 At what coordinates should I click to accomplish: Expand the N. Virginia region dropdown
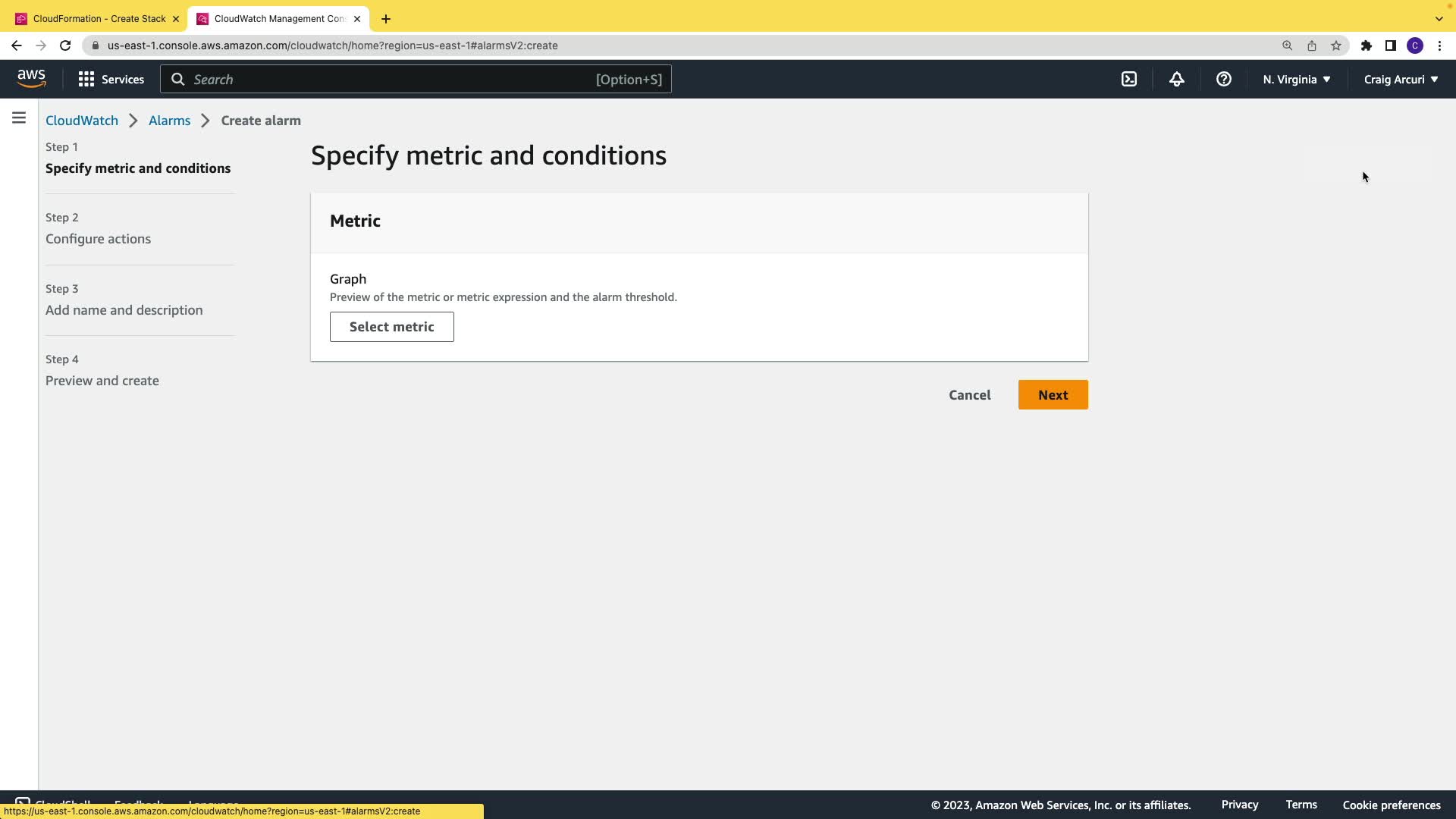click(x=1296, y=79)
